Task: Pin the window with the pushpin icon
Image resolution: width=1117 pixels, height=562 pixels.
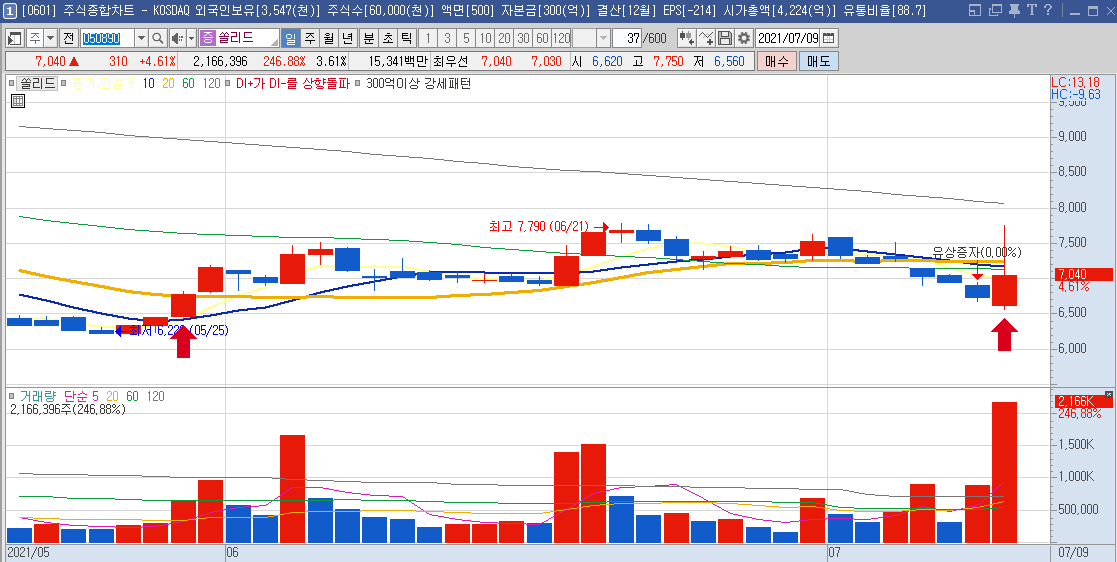Action: pyautogui.click(x=1014, y=10)
